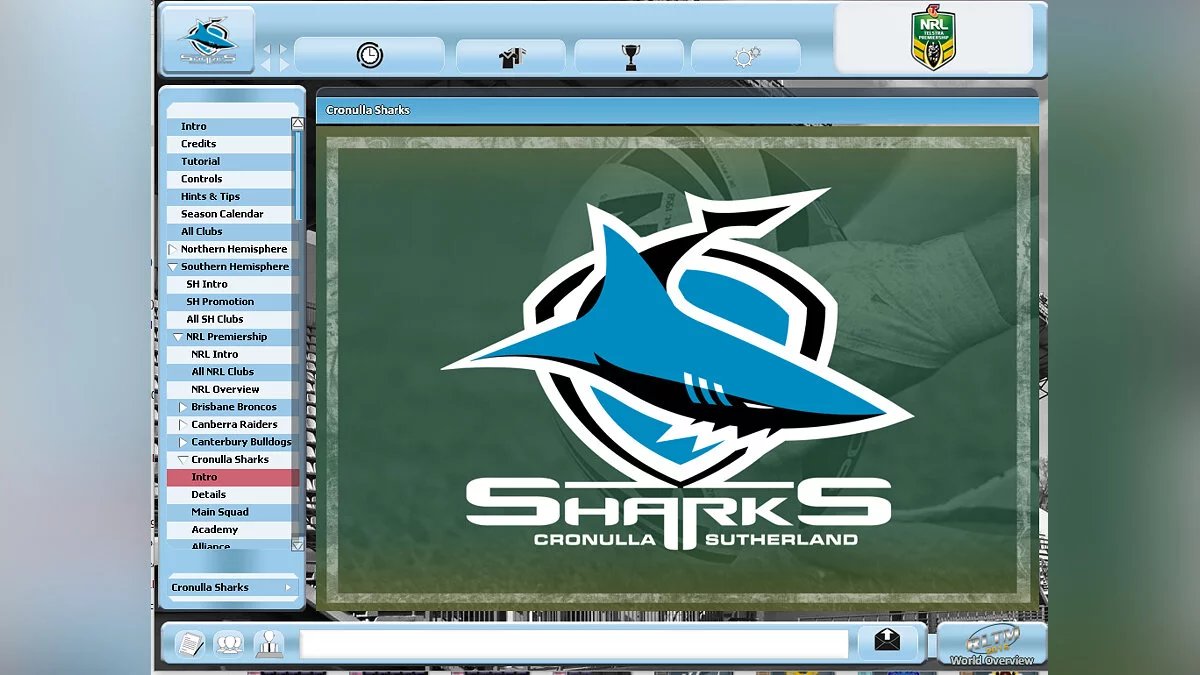Click the sidebar scroll-down arrow
The image size is (1200, 675).
(297, 544)
